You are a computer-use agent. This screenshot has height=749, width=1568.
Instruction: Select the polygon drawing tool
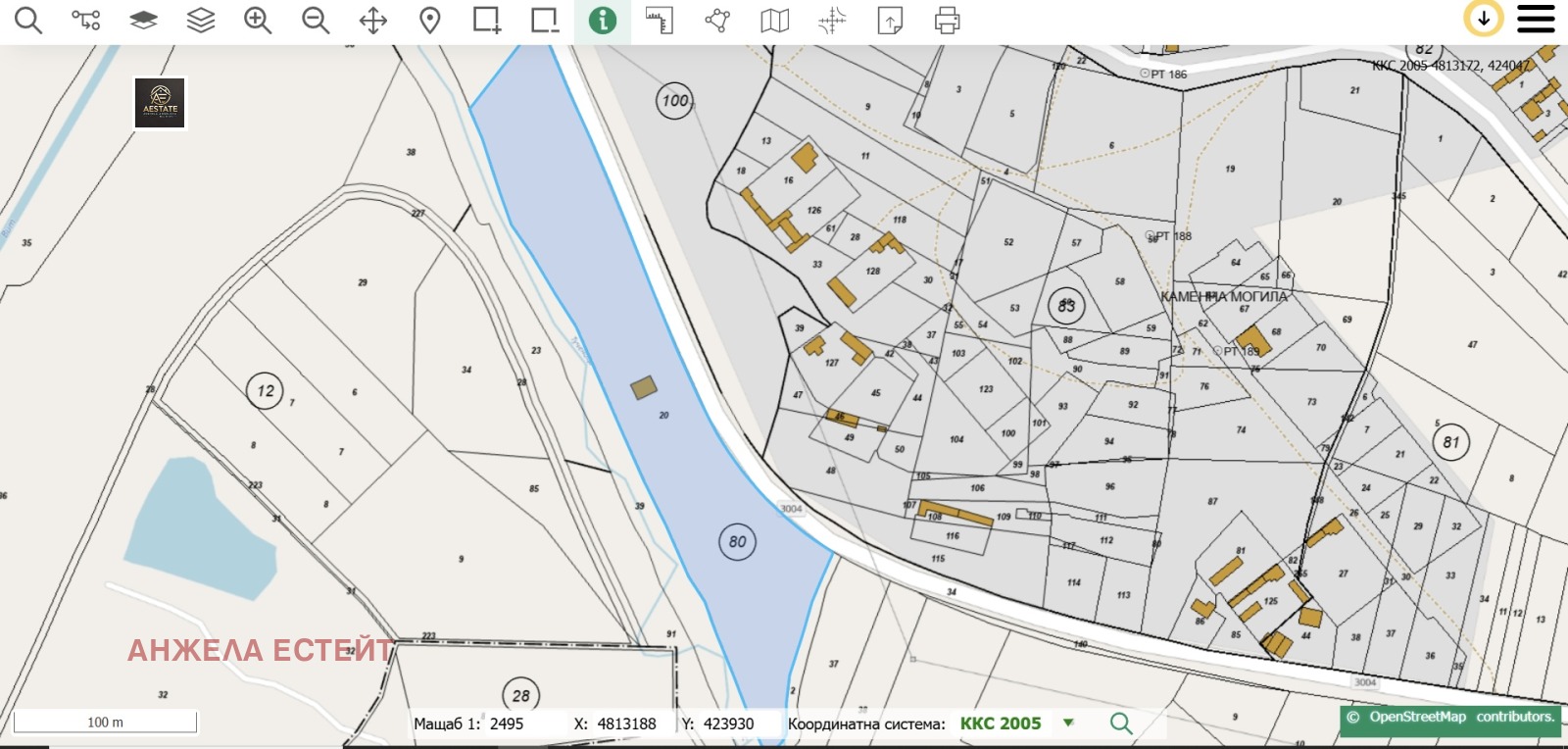(x=717, y=21)
